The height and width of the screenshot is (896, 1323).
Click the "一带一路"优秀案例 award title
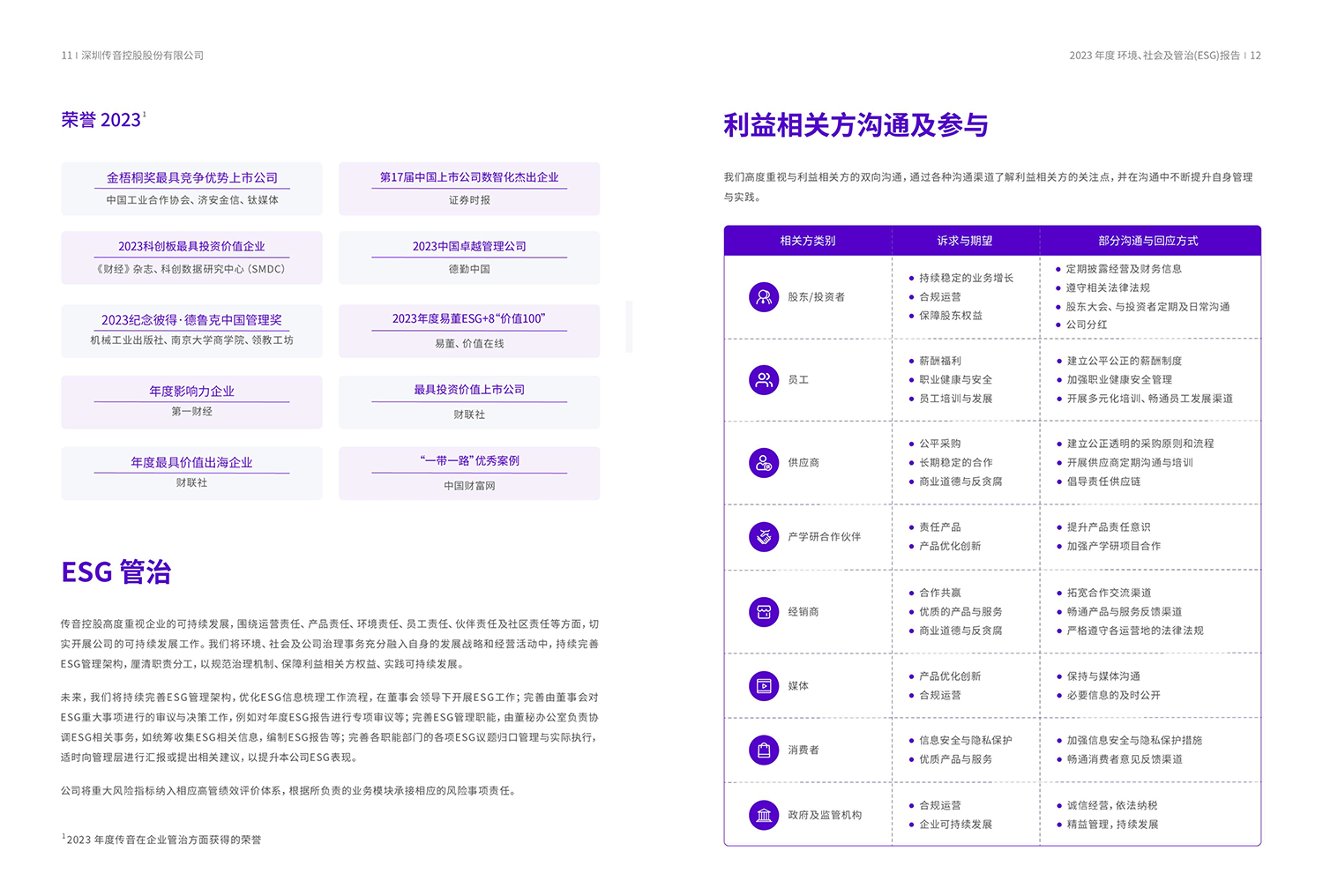click(469, 461)
